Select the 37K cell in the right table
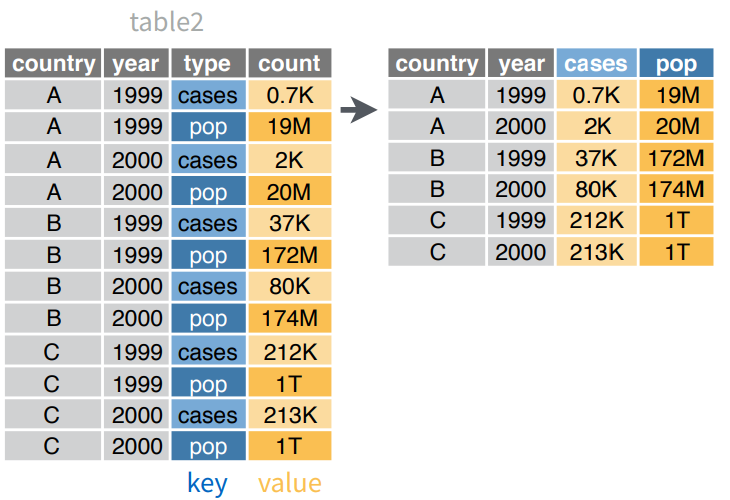This screenshot has width=730, height=500. coord(596,158)
